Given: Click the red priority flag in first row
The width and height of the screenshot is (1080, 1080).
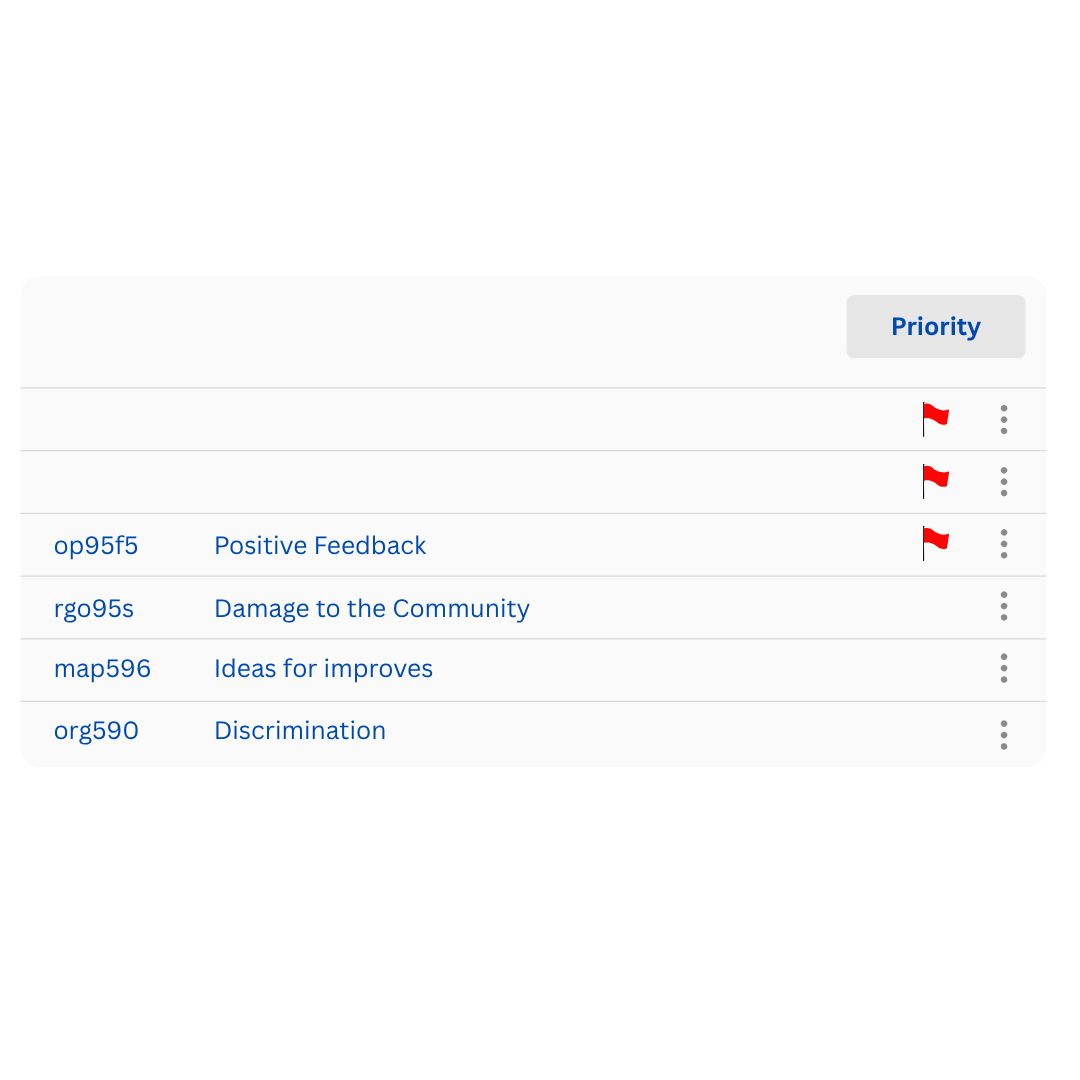Looking at the screenshot, I should pos(935,419).
